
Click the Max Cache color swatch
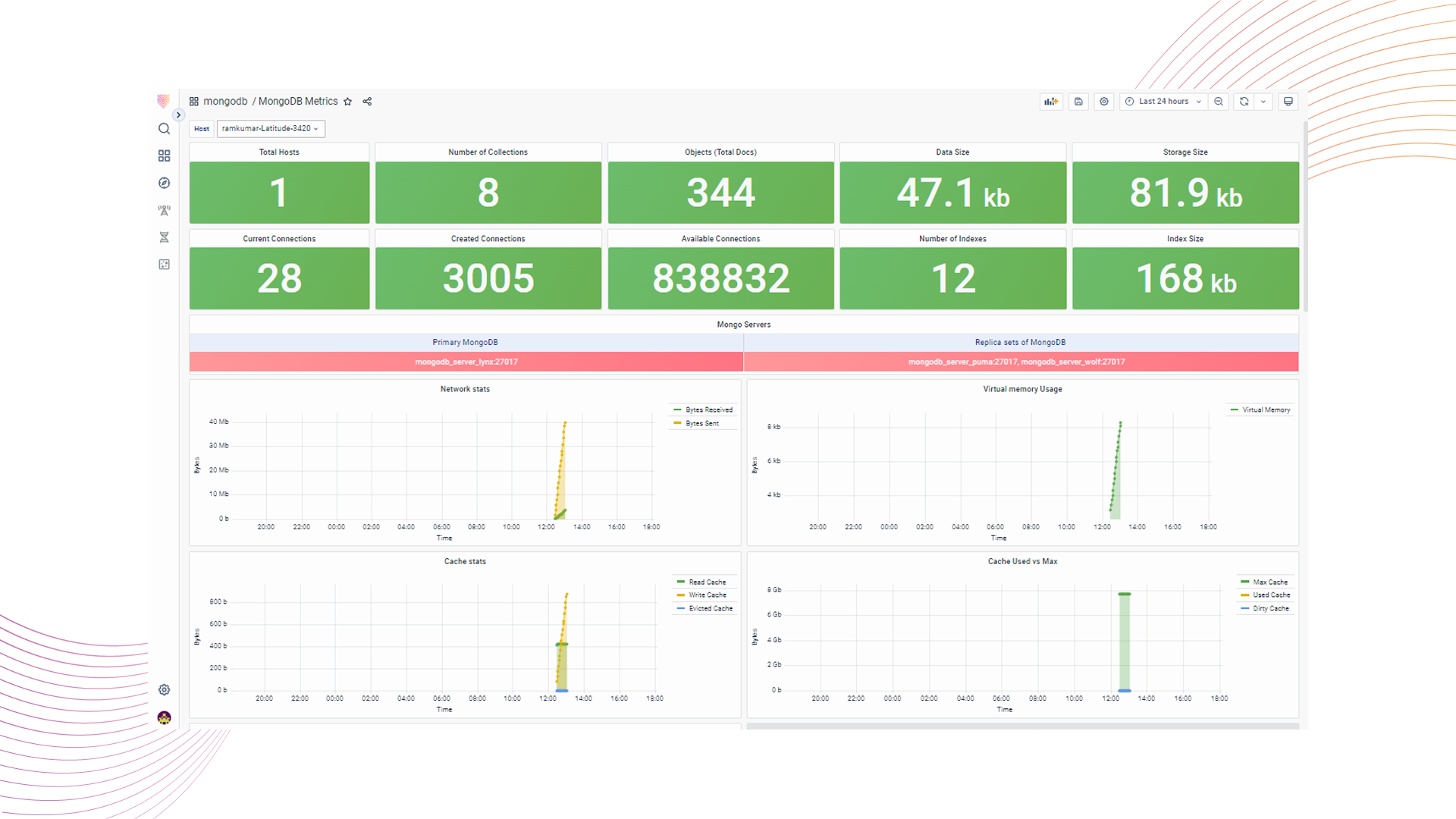point(1244,582)
